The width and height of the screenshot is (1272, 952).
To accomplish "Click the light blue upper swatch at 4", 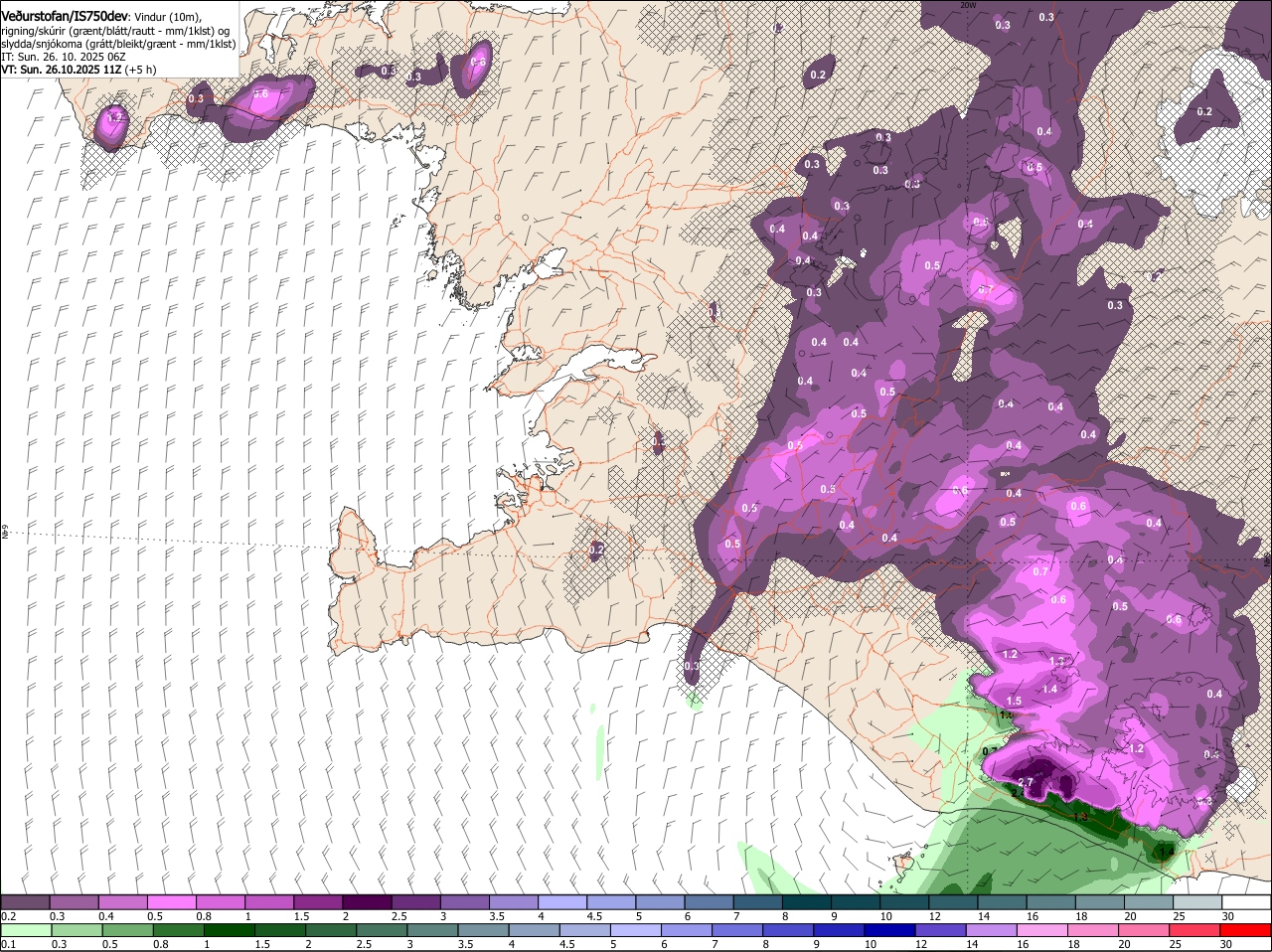I will (561, 901).
